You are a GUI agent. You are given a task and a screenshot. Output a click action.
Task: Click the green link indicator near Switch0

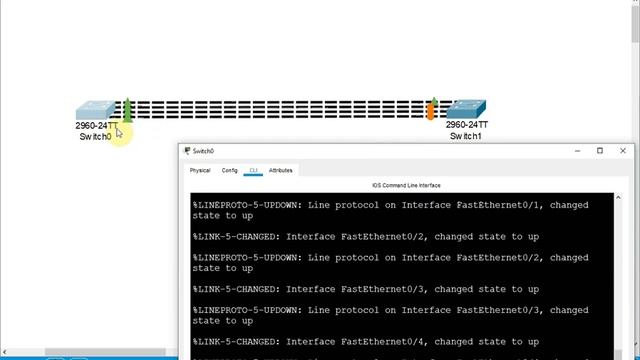click(127, 110)
